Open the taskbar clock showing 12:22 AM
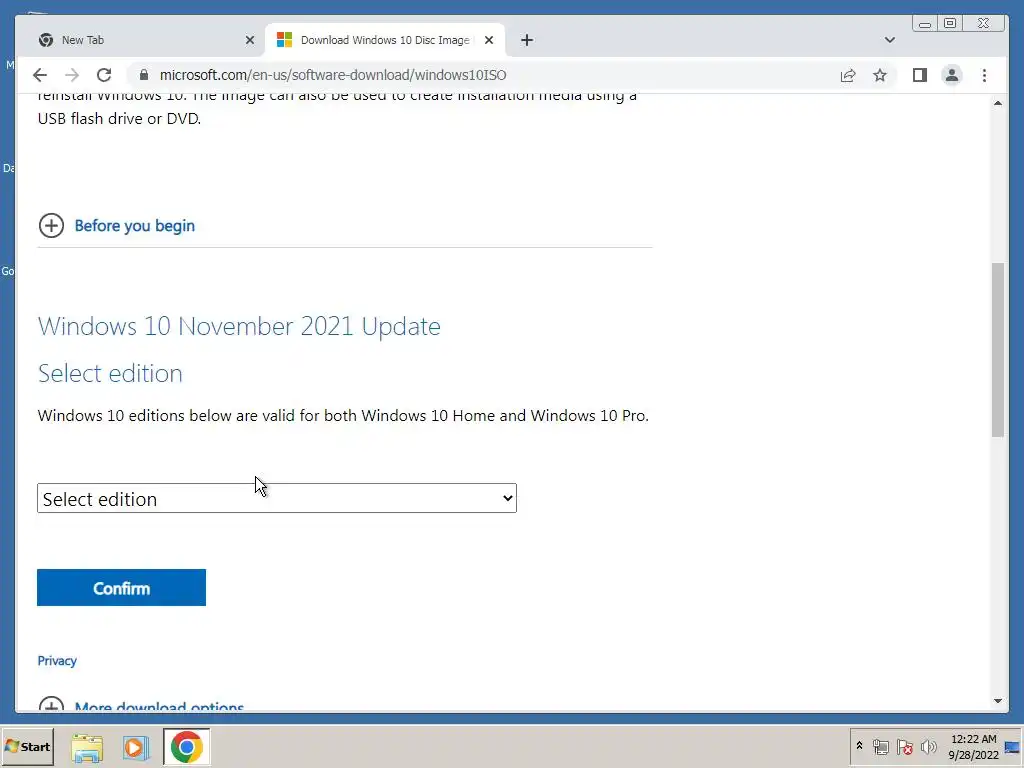This screenshot has height=768, width=1024. (973, 746)
